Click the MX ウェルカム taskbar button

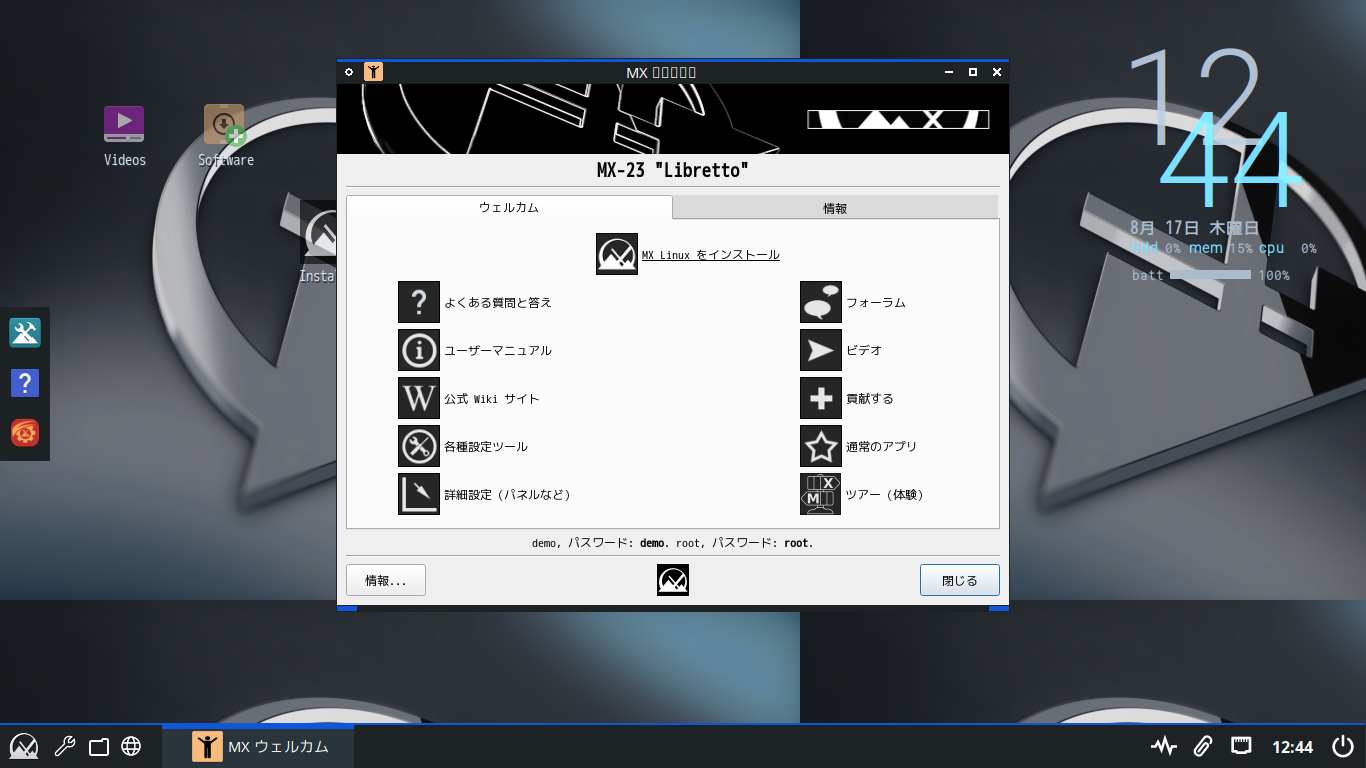[x=257, y=746]
